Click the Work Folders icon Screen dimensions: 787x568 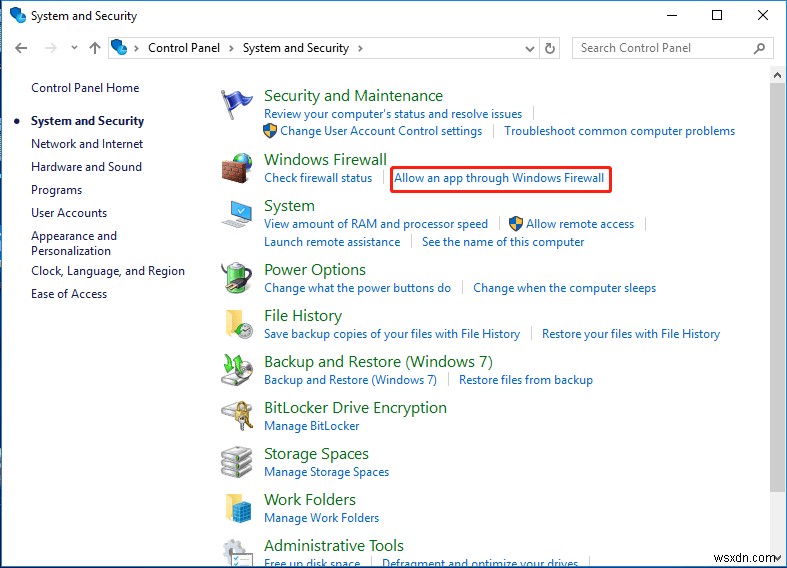(x=237, y=509)
